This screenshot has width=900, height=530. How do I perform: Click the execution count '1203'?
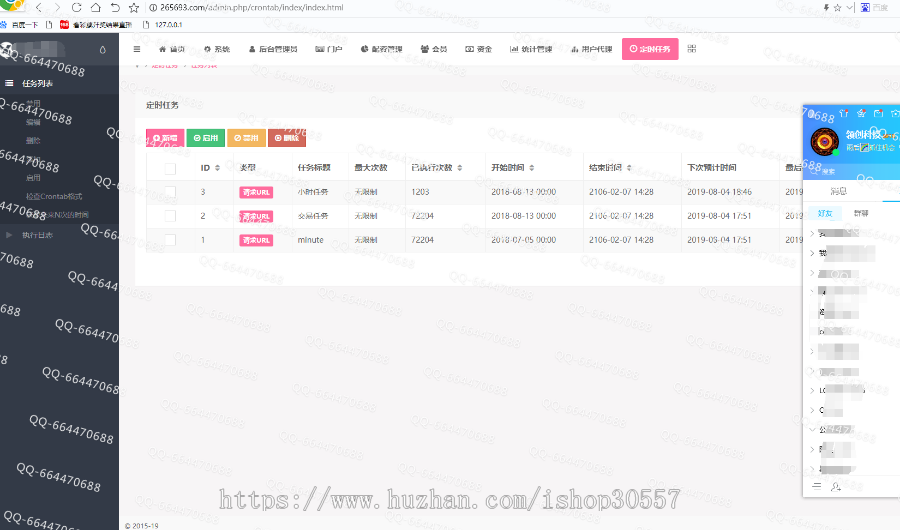(420, 192)
